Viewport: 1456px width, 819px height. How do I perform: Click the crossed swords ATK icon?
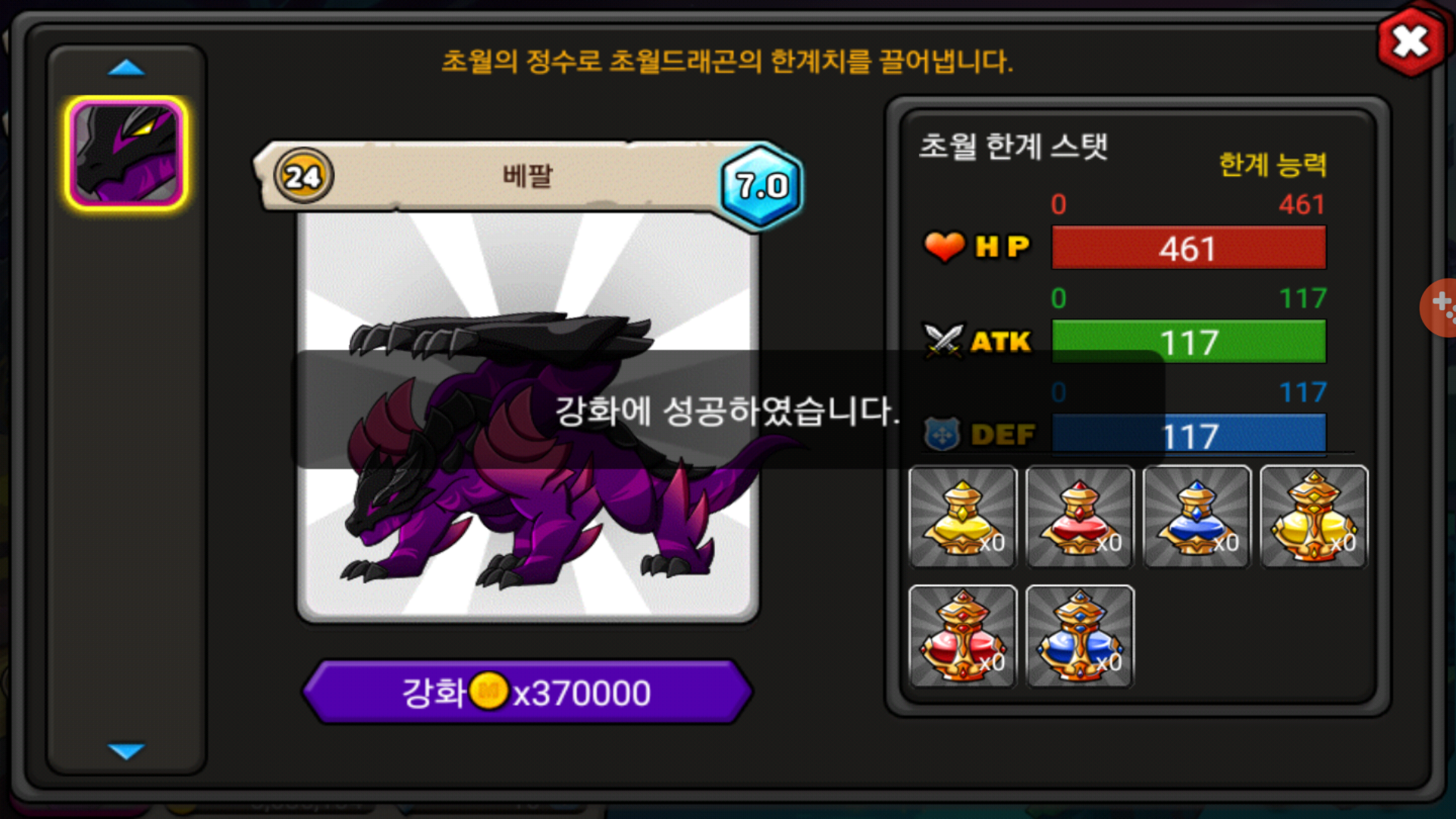coord(943,340)
